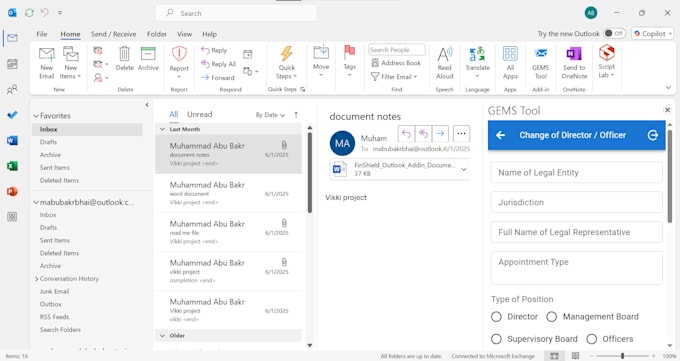Screen dimensions: 680x361
Task: Reverse sort order arrow
Action: 296,115
